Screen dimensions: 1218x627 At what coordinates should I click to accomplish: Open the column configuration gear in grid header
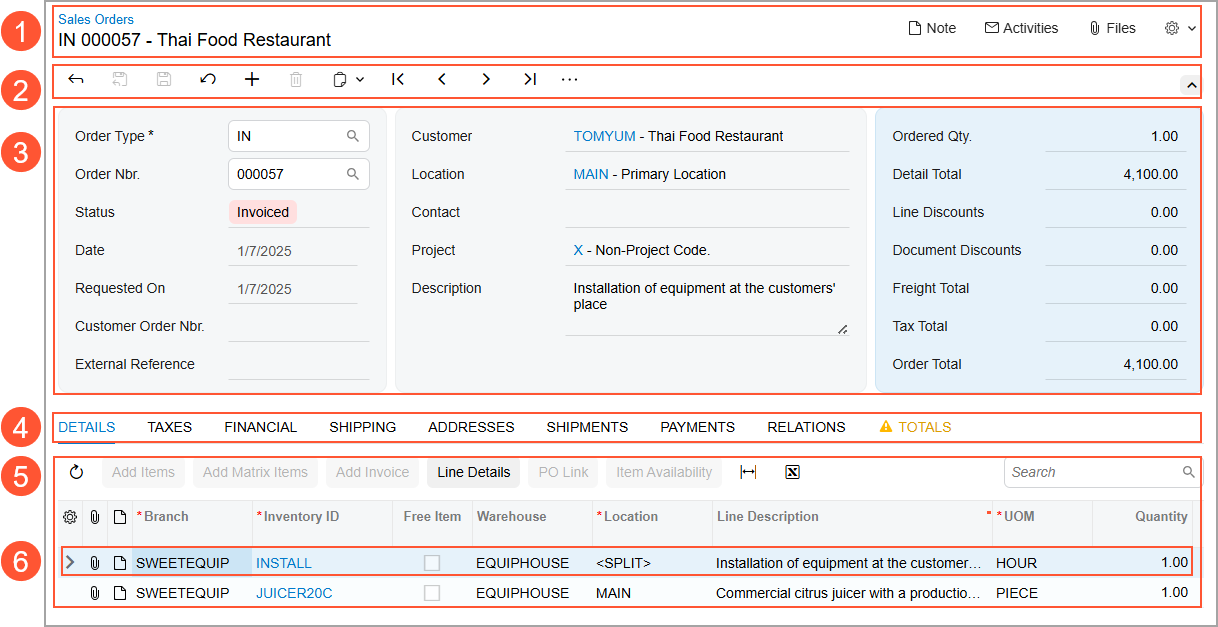[69, 517]
